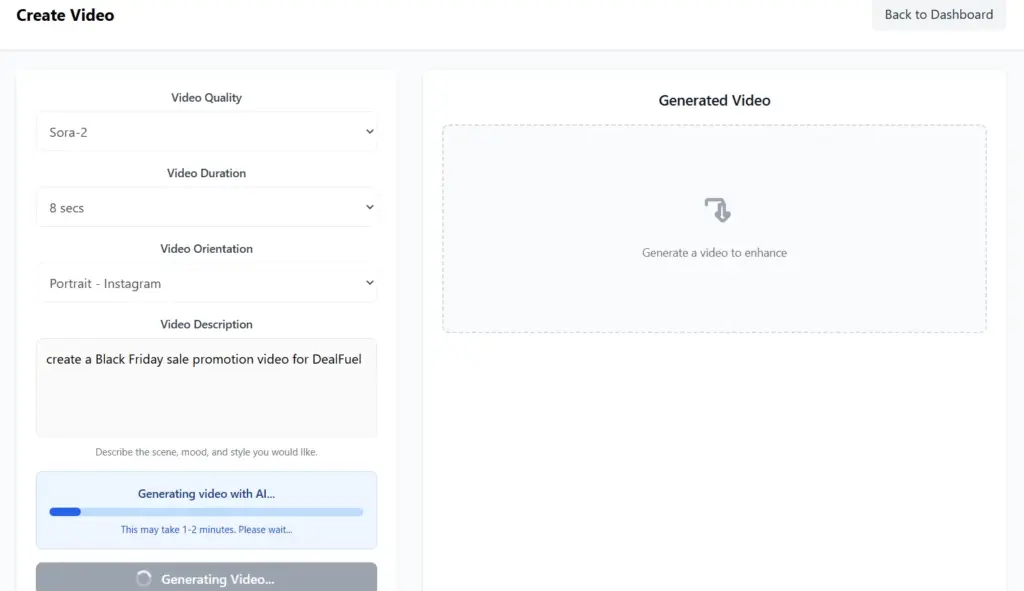
Task: Click the Generating video with AI label
Action: 206,493
